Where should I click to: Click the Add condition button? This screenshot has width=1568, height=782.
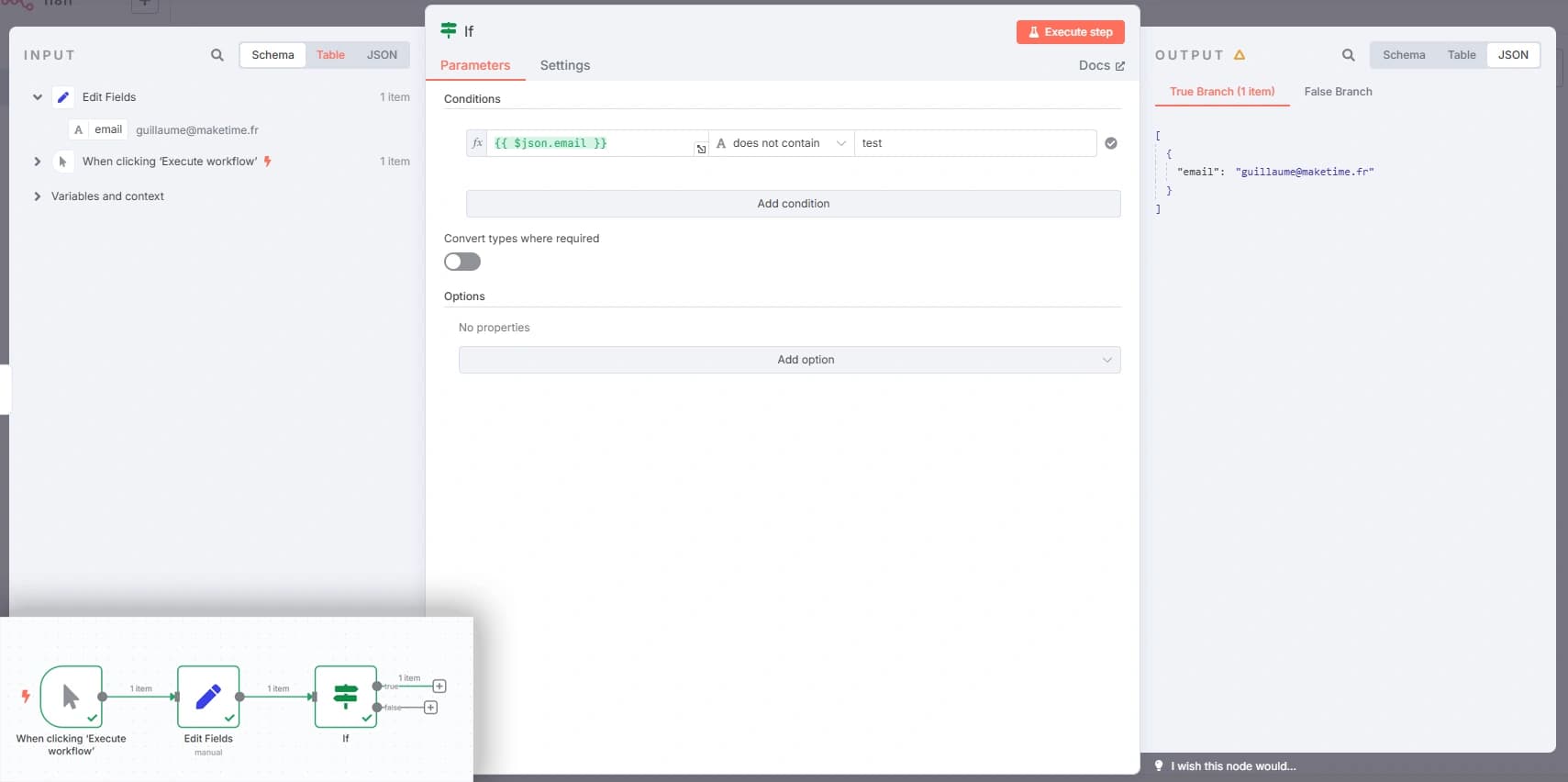tap(793, 204)
